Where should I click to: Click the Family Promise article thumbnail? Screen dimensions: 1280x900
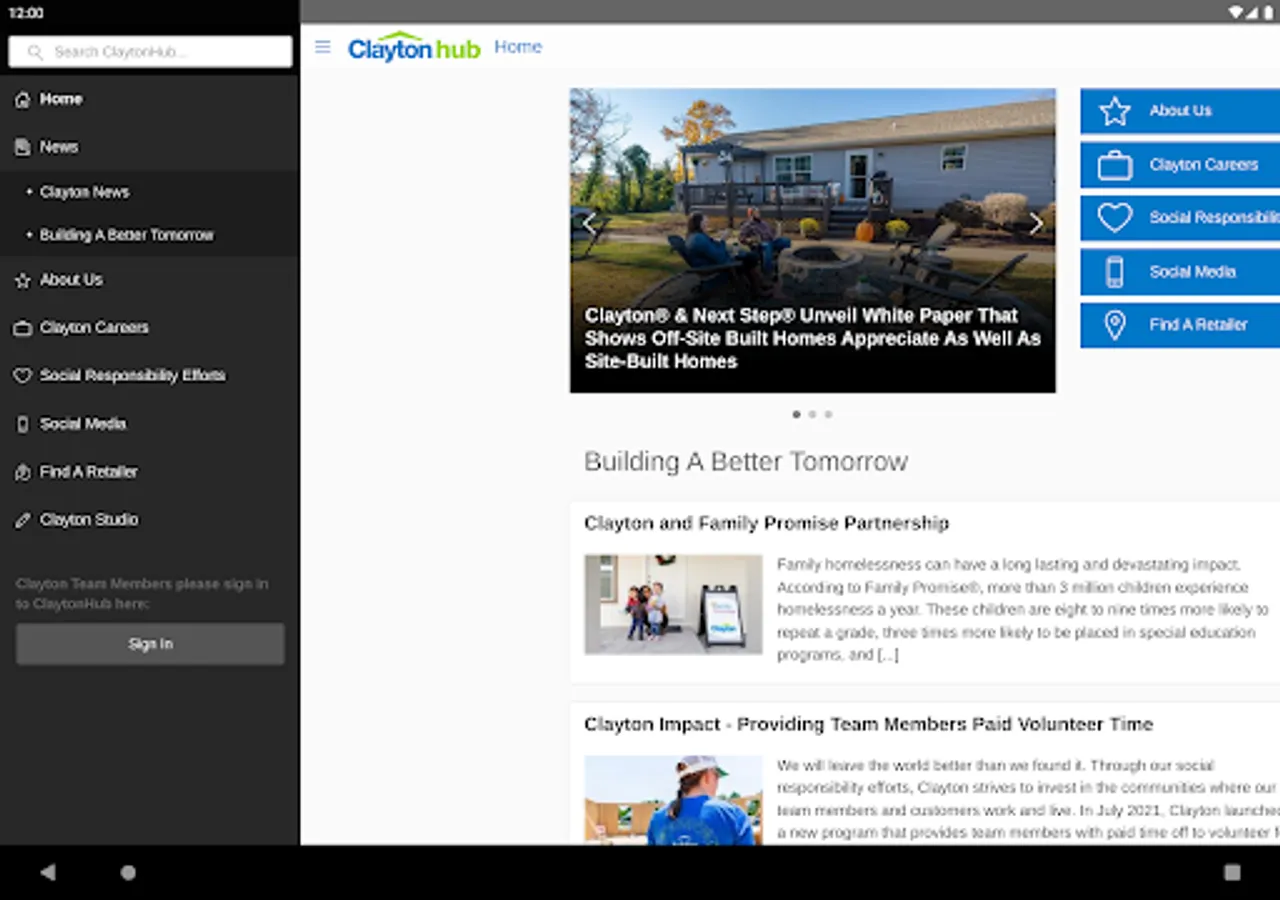coord(673,604)
